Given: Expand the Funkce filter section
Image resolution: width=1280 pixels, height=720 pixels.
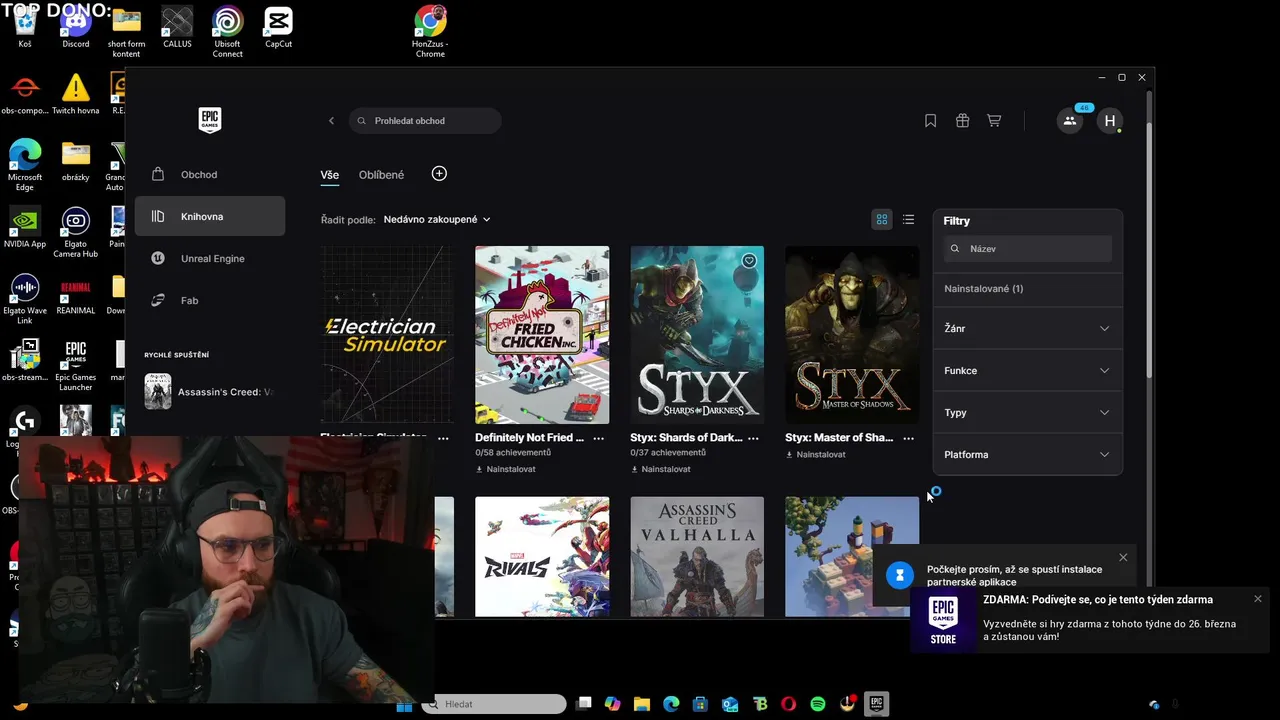Looking at the screenshot, I should pyautogui.click(x=1028, y=370).
